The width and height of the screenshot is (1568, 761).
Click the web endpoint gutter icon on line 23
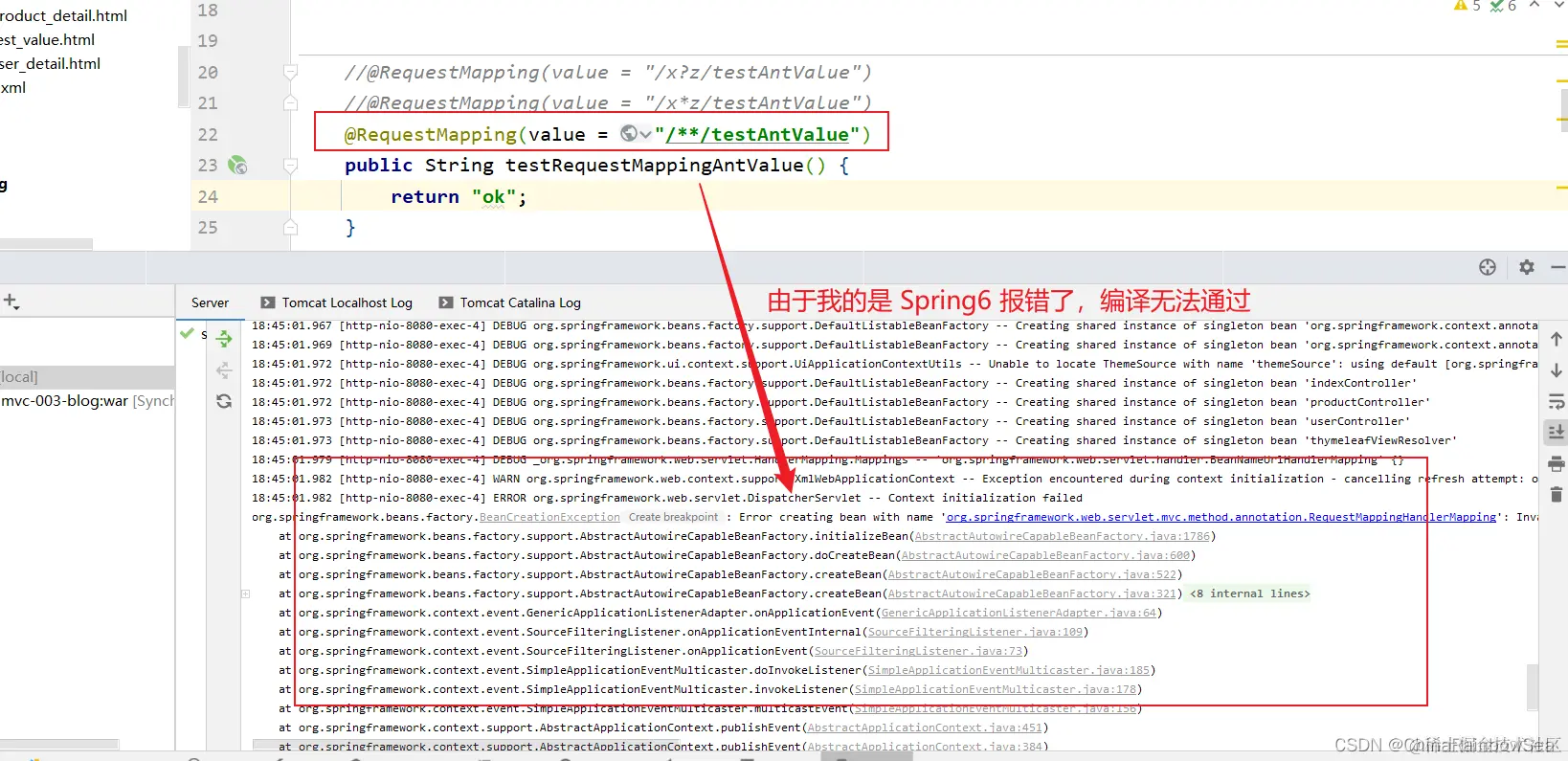(x=237, y=166)
